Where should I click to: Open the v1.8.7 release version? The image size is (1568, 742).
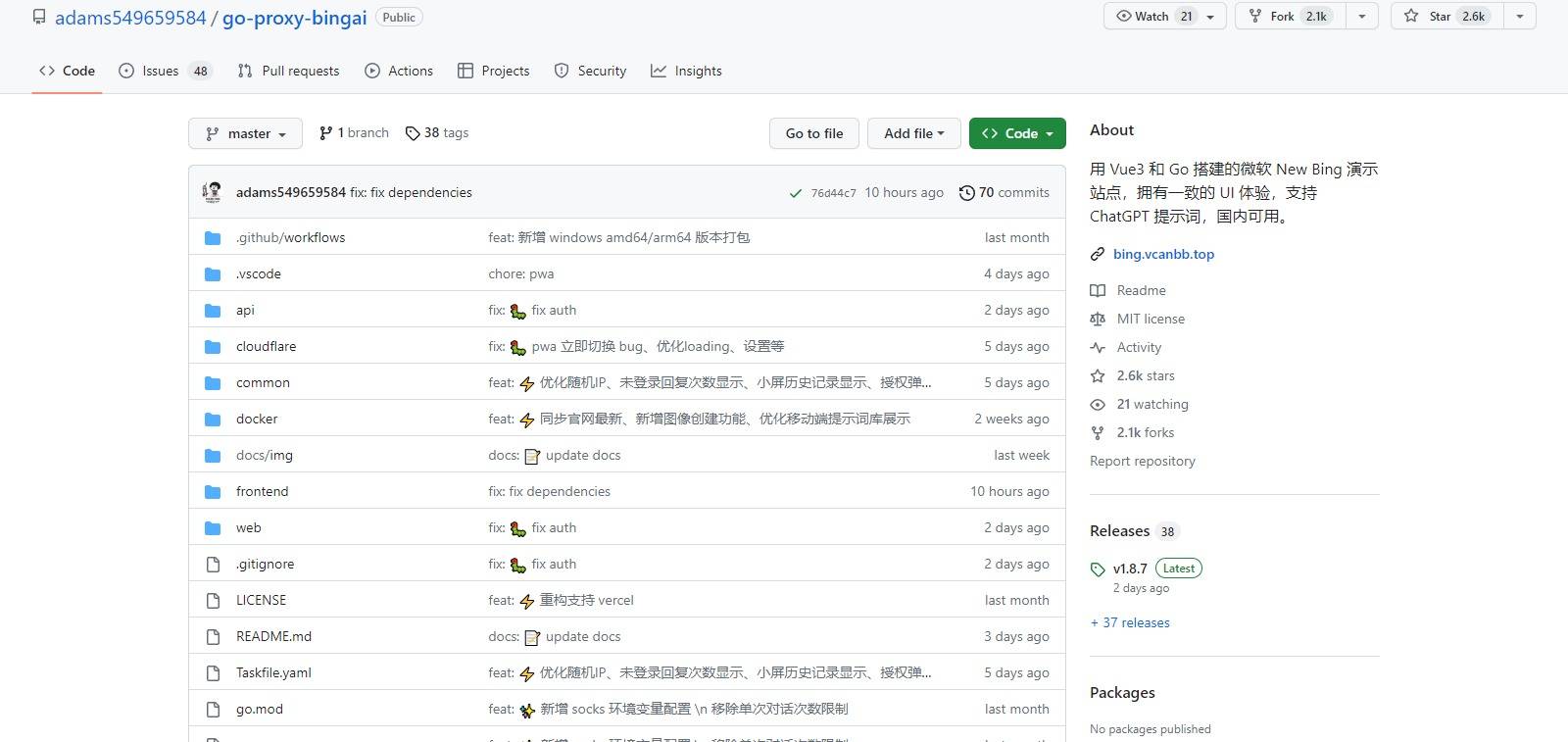pyautogui.click(x=1130, y=569)
